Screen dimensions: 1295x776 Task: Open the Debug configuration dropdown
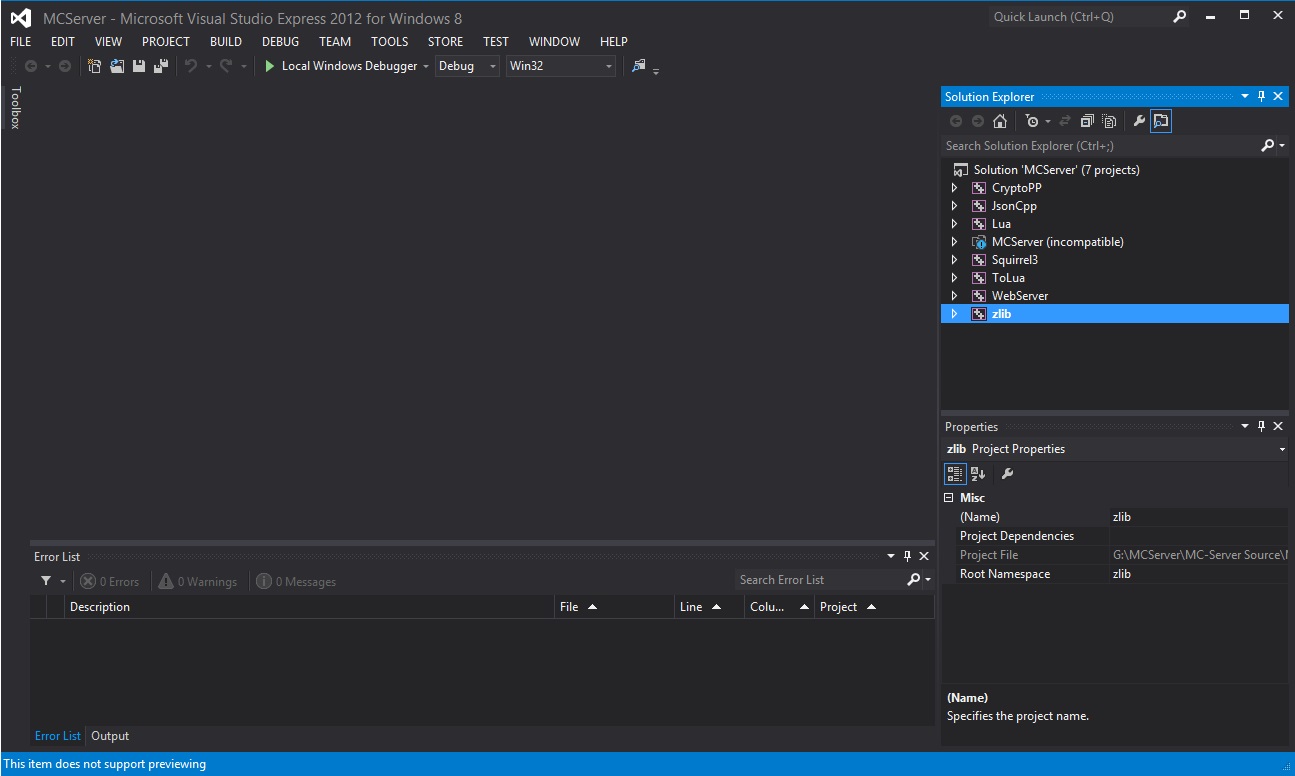click(x=466, y=66)
